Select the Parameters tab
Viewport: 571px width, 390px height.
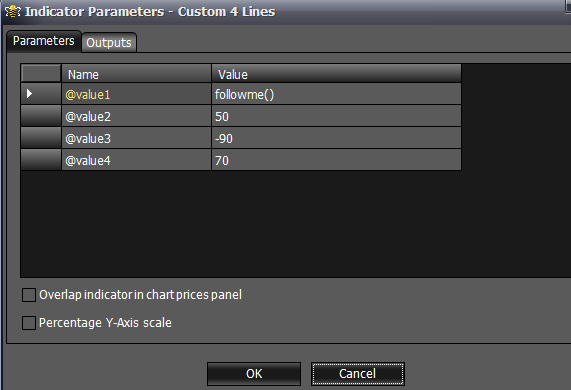[44, 41]
